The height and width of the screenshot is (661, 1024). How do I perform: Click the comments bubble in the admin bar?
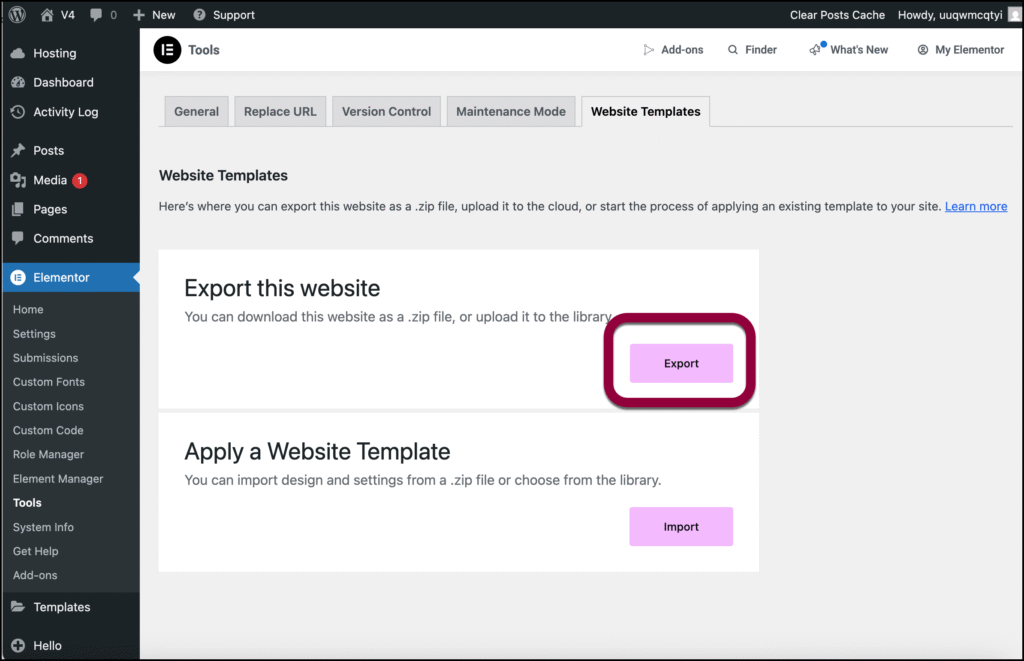point(96,14)
